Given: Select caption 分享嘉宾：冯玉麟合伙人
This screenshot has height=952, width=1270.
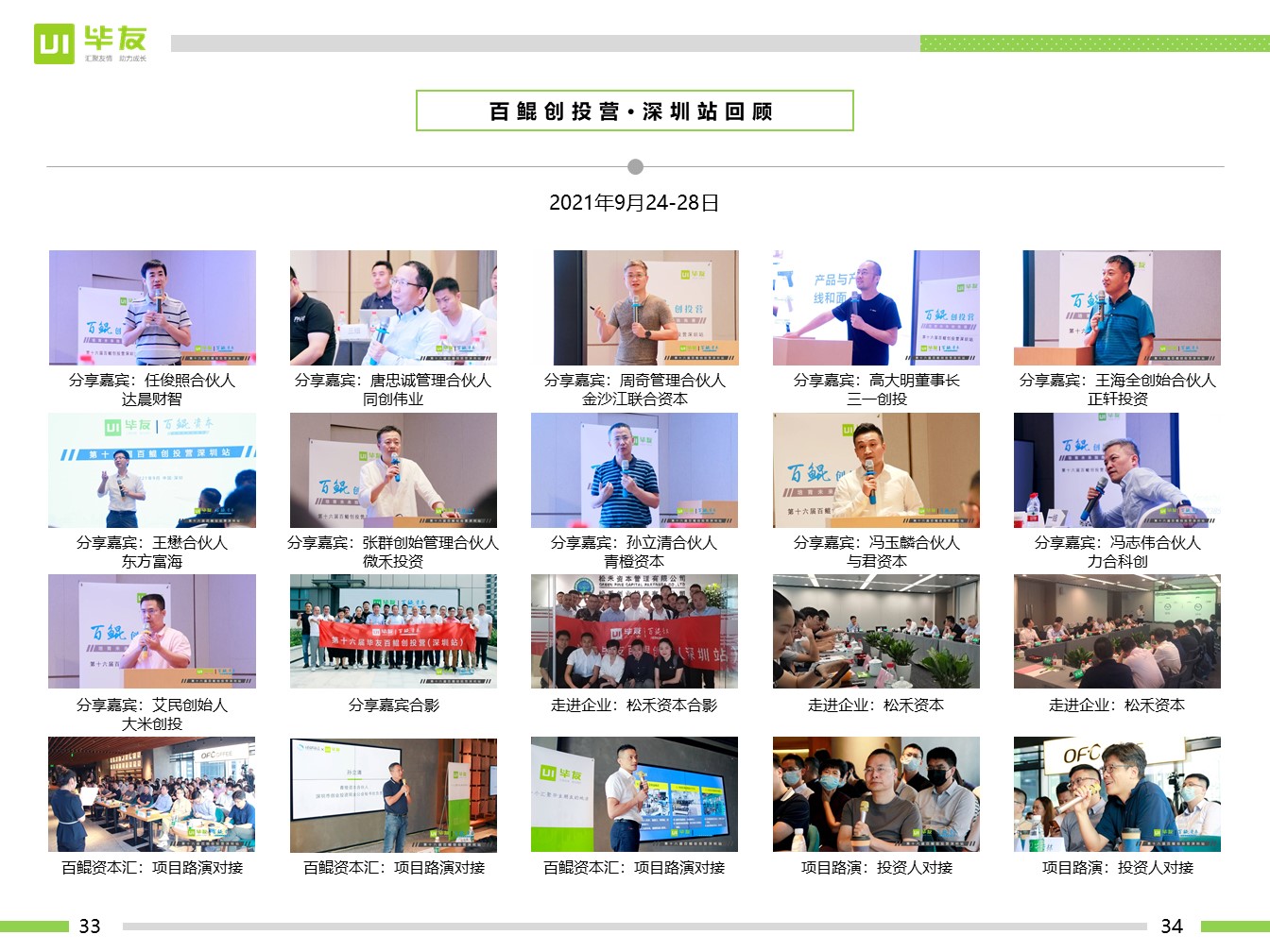Looking at the screenshot, I should pos(876,543).
